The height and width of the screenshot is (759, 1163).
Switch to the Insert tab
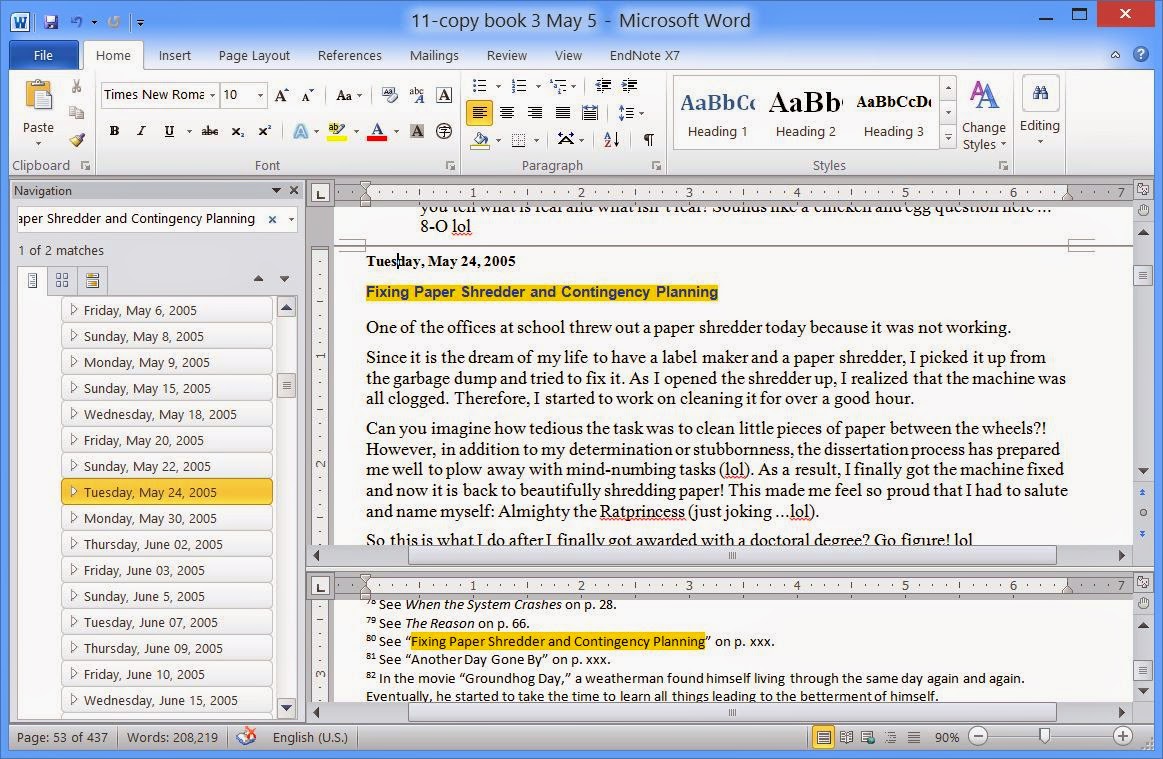[x=174, y=55]
